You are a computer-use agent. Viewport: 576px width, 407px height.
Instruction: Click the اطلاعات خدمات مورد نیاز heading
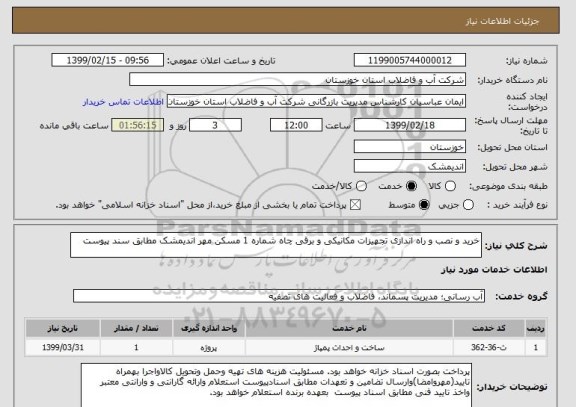494,270
